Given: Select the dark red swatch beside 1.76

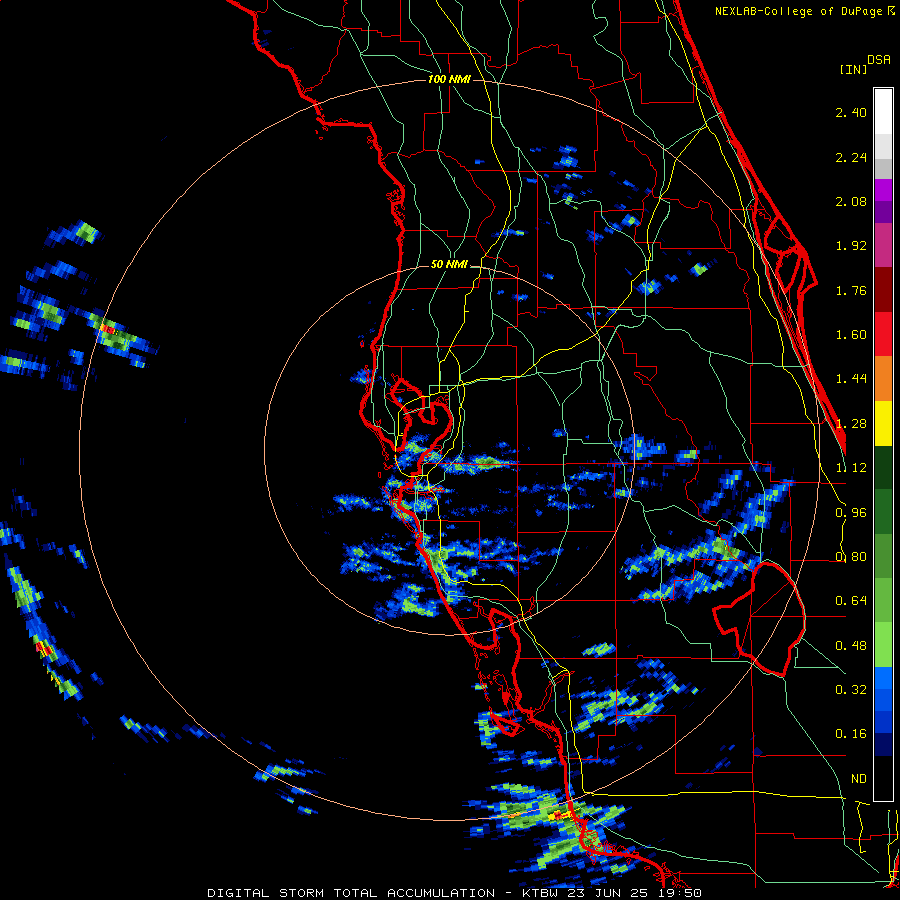Looking at the screenshot, I should point(883,289).
